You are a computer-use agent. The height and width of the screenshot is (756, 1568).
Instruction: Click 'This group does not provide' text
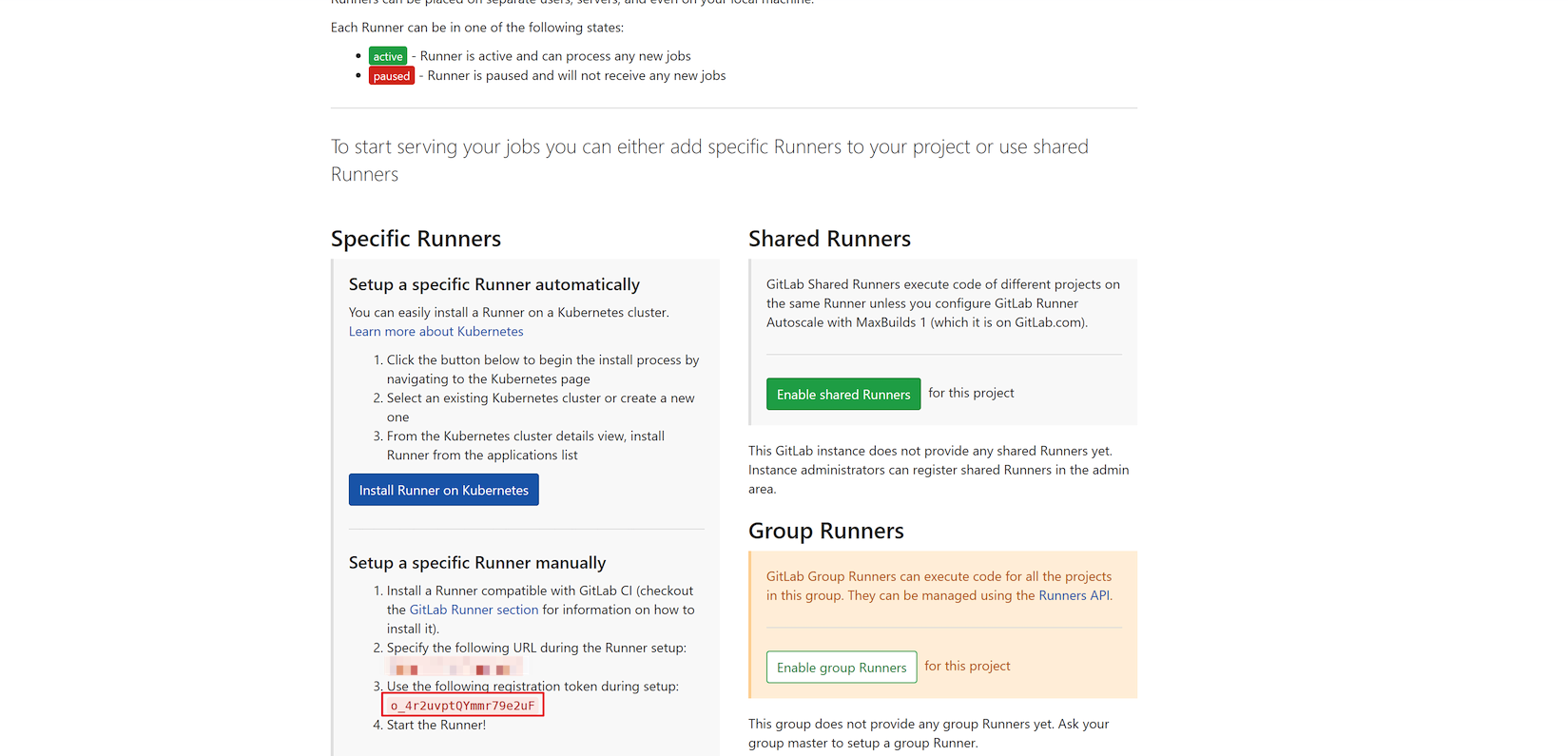929,733
